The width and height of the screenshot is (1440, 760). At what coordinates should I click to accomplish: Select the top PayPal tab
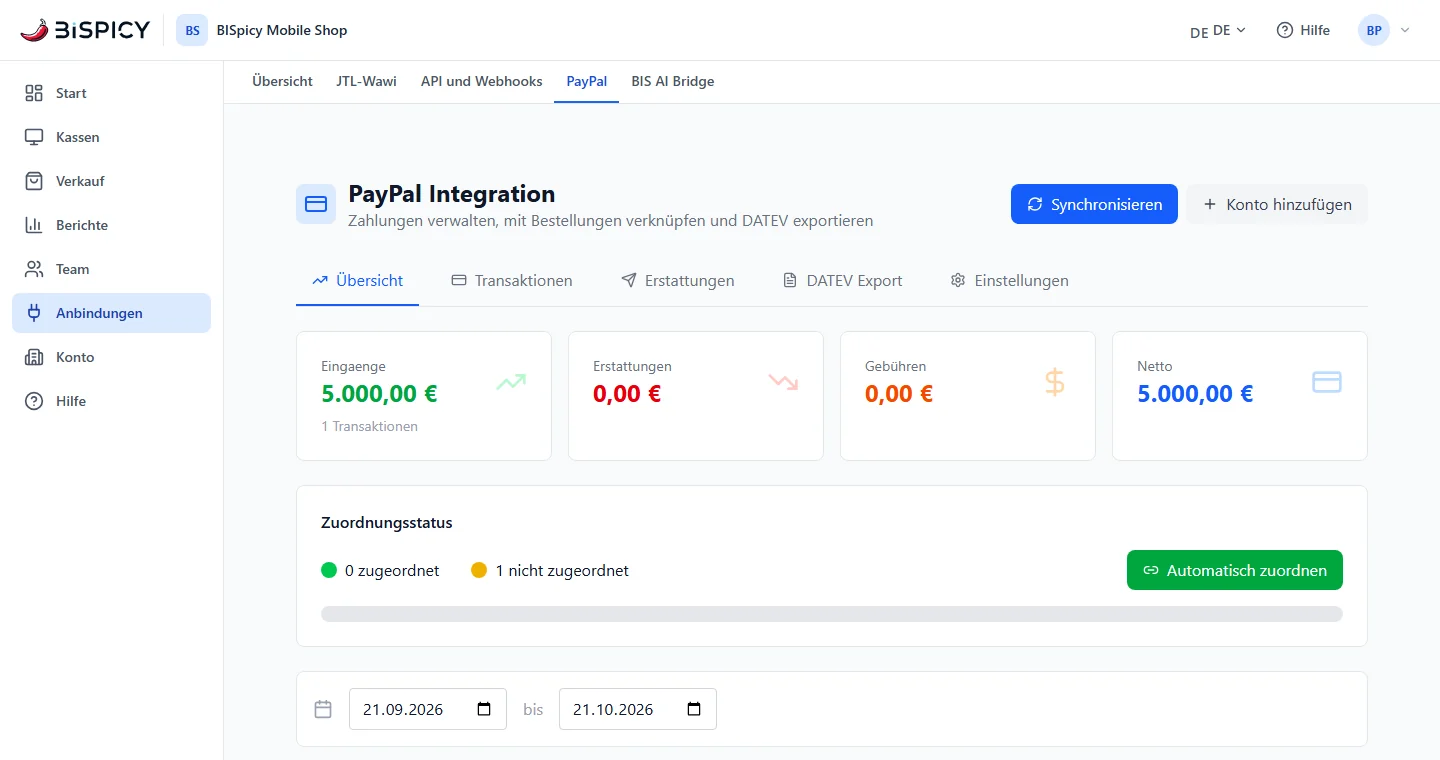pos(587,81)
